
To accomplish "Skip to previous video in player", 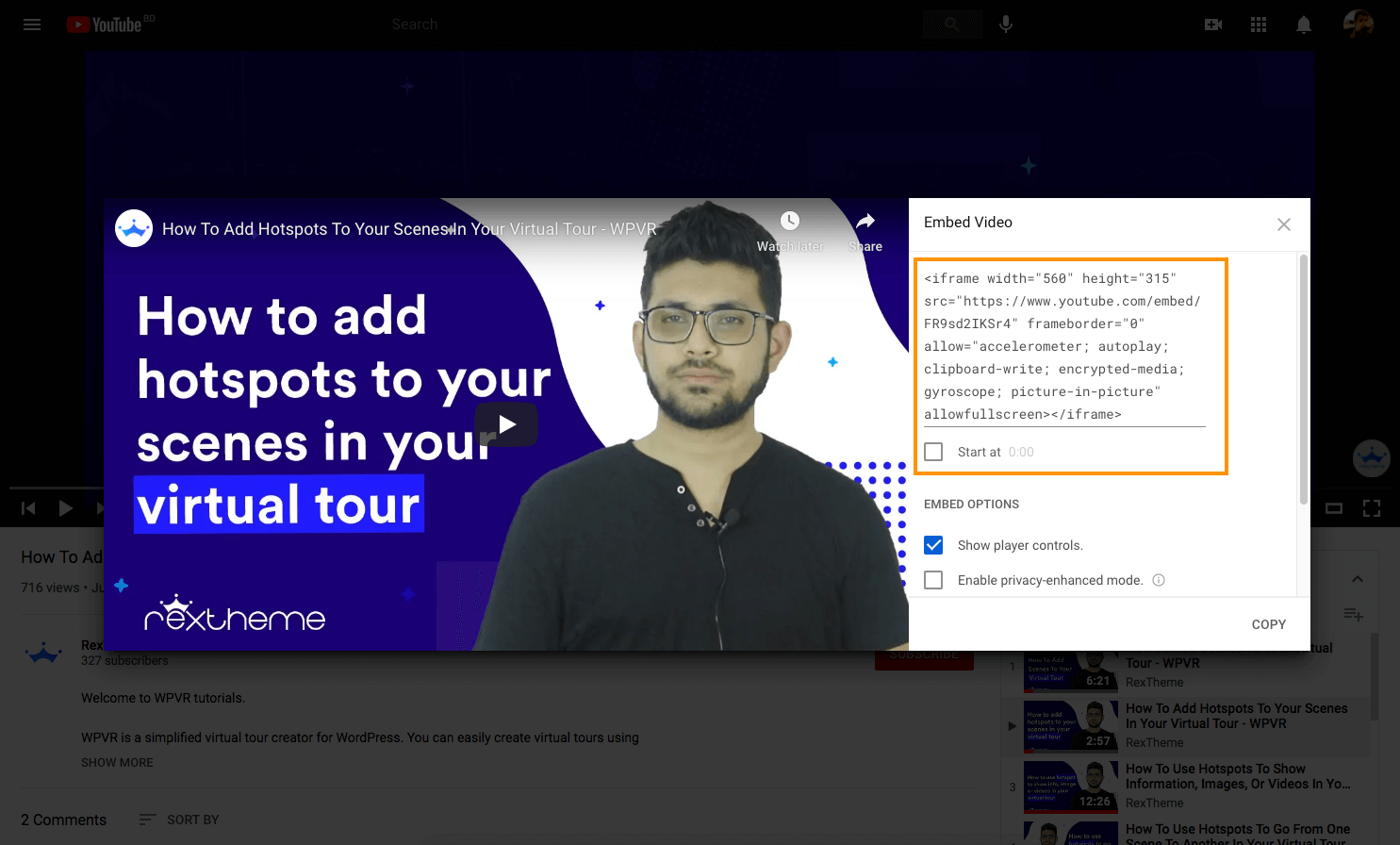I will (28, 508).
